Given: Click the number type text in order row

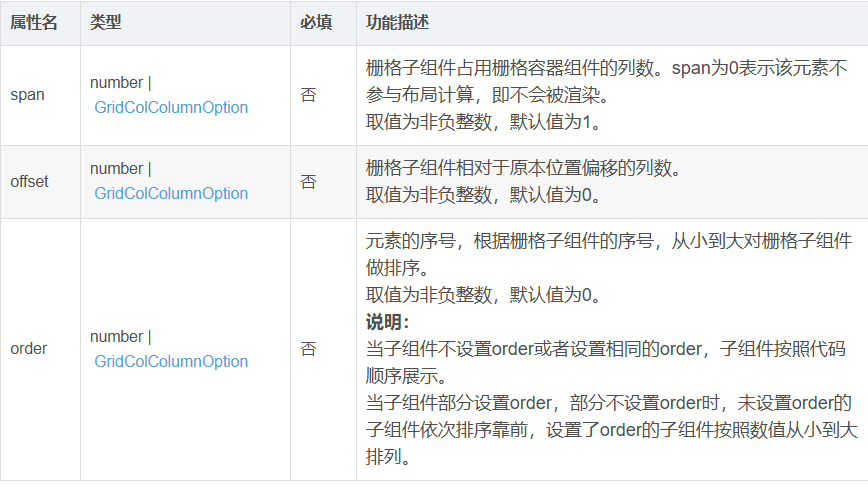Looking at the screenshot, I should coord(116,336).
